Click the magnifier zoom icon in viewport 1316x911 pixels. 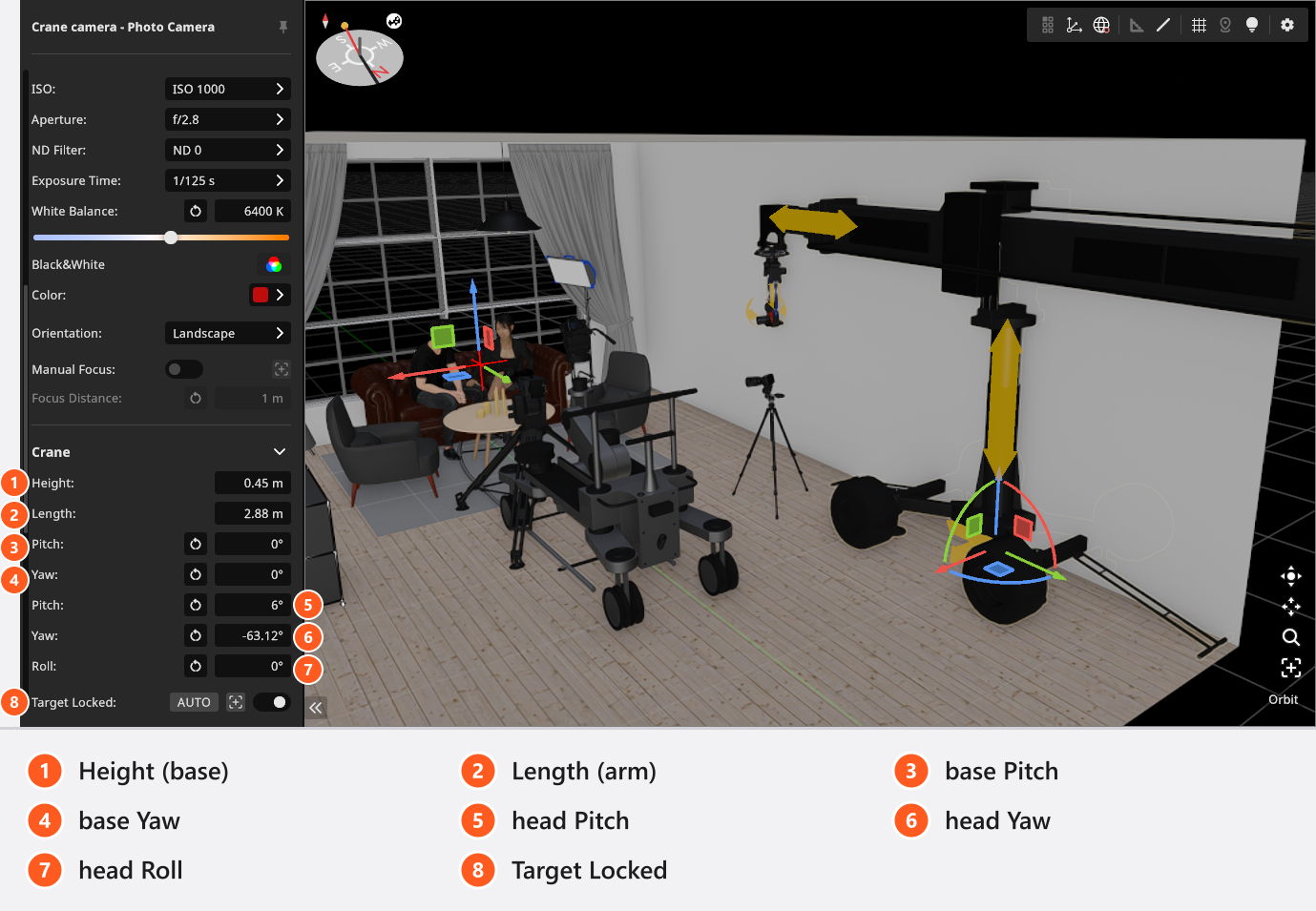pyautogui.click(x=1291, y=637)
